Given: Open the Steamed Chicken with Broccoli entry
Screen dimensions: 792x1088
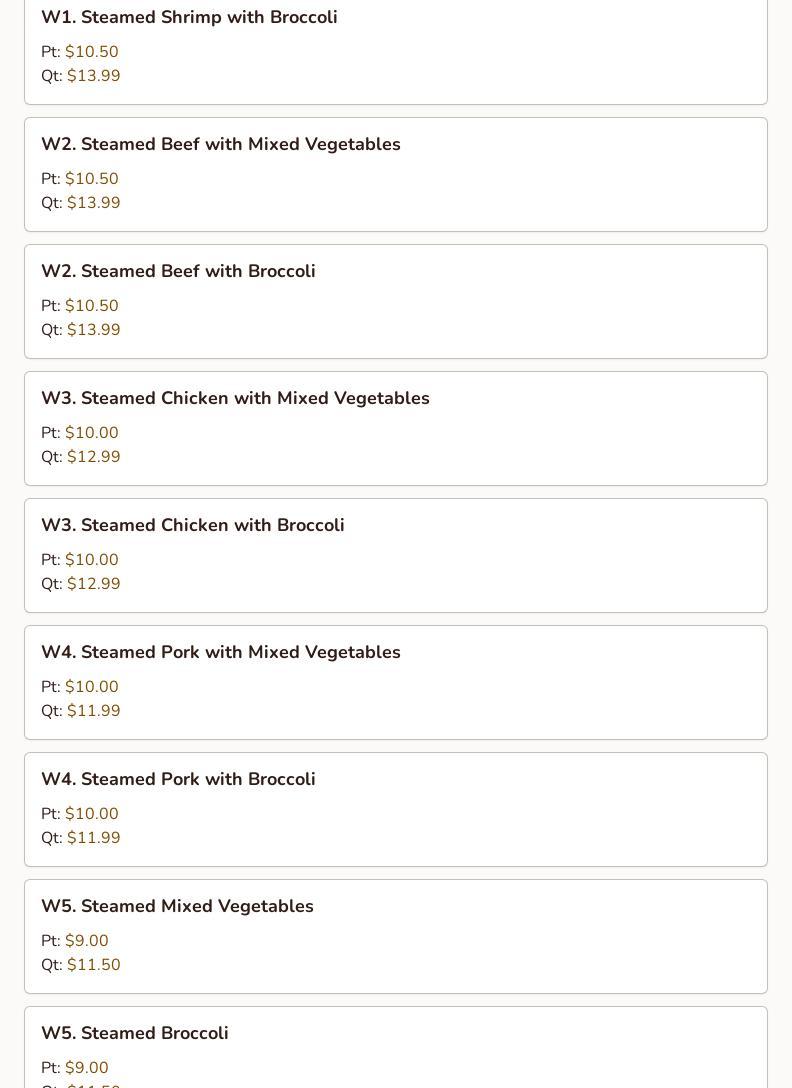Looking at the screenshot, I should [192, 525].
